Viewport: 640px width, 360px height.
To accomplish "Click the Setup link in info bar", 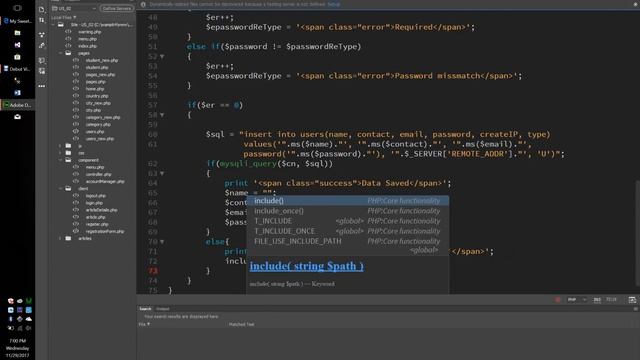I will tap(333, 4).
